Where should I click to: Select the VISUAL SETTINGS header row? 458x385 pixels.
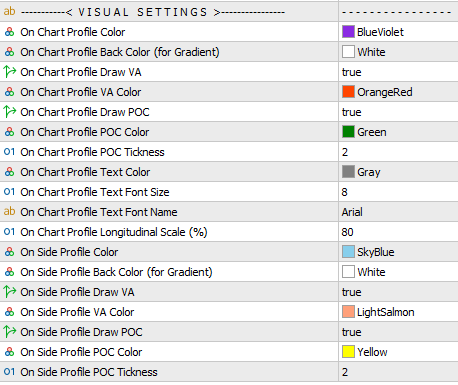[x=229, y=12]
